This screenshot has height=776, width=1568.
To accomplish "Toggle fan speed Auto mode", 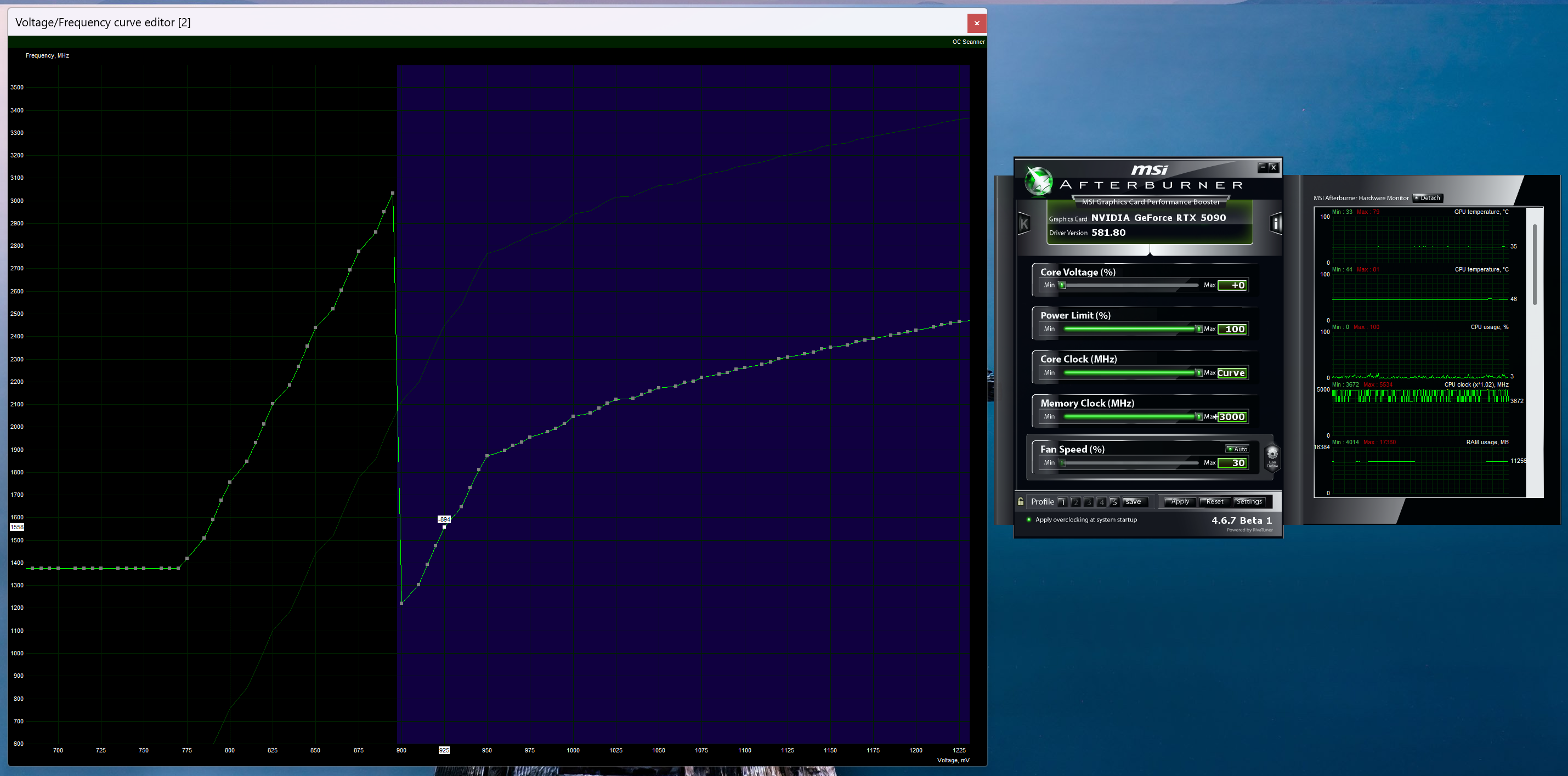I will pos(1237,449).
